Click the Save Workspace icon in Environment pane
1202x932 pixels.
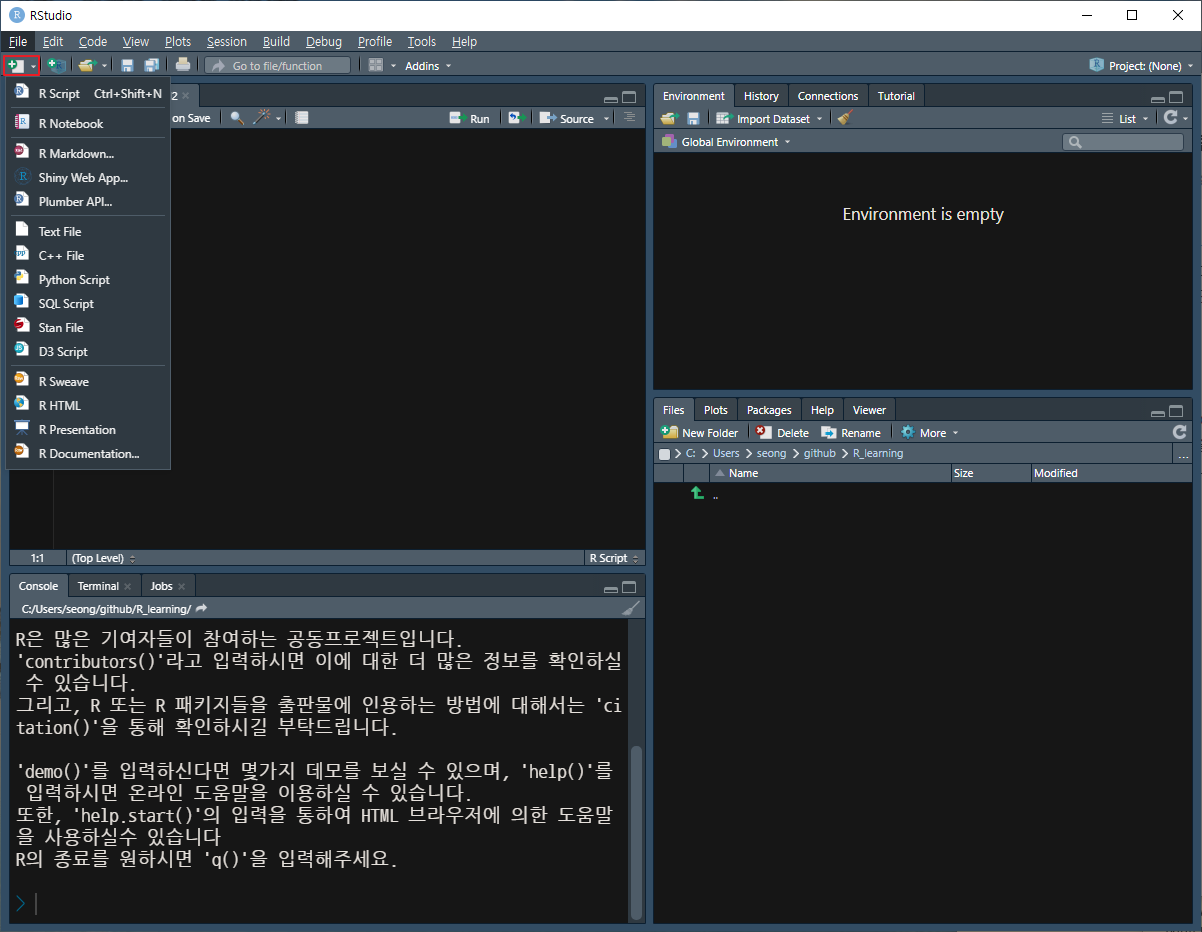click(x=693, y=118)
